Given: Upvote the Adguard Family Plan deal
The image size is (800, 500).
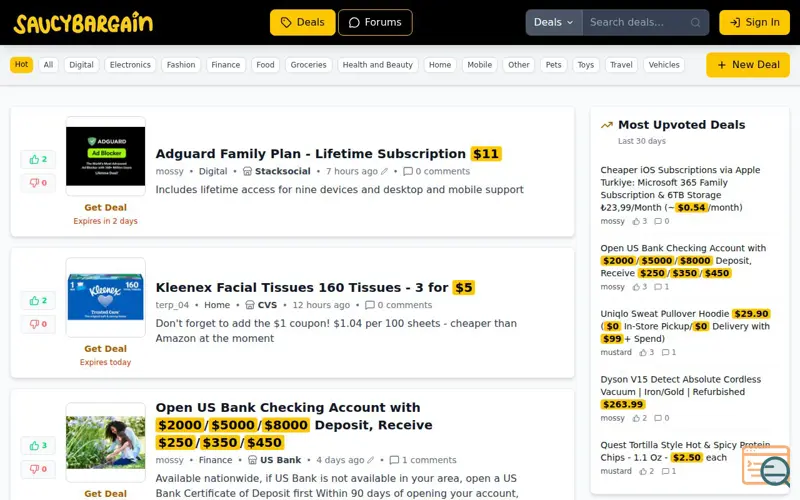Looking at the screenshot, I should coord(38,159).
